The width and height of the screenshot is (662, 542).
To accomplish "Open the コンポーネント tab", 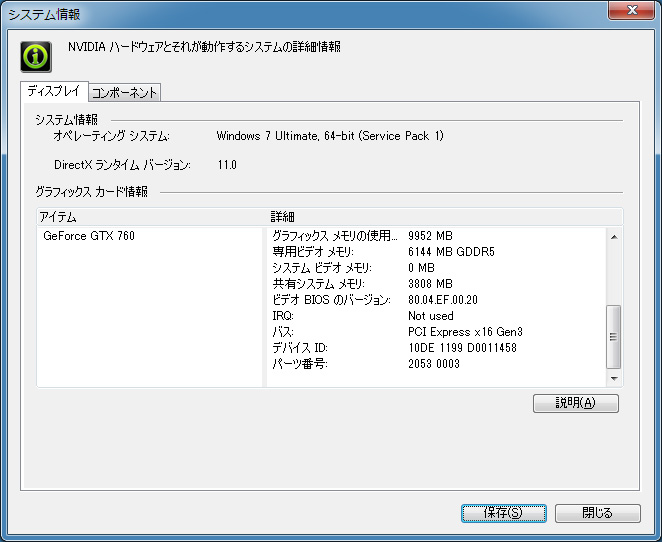I will click(x=125, y=92).
